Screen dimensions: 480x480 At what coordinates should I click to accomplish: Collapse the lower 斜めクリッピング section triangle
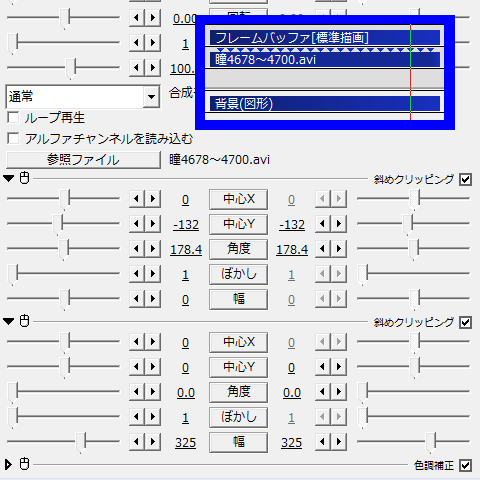[9, 322]
